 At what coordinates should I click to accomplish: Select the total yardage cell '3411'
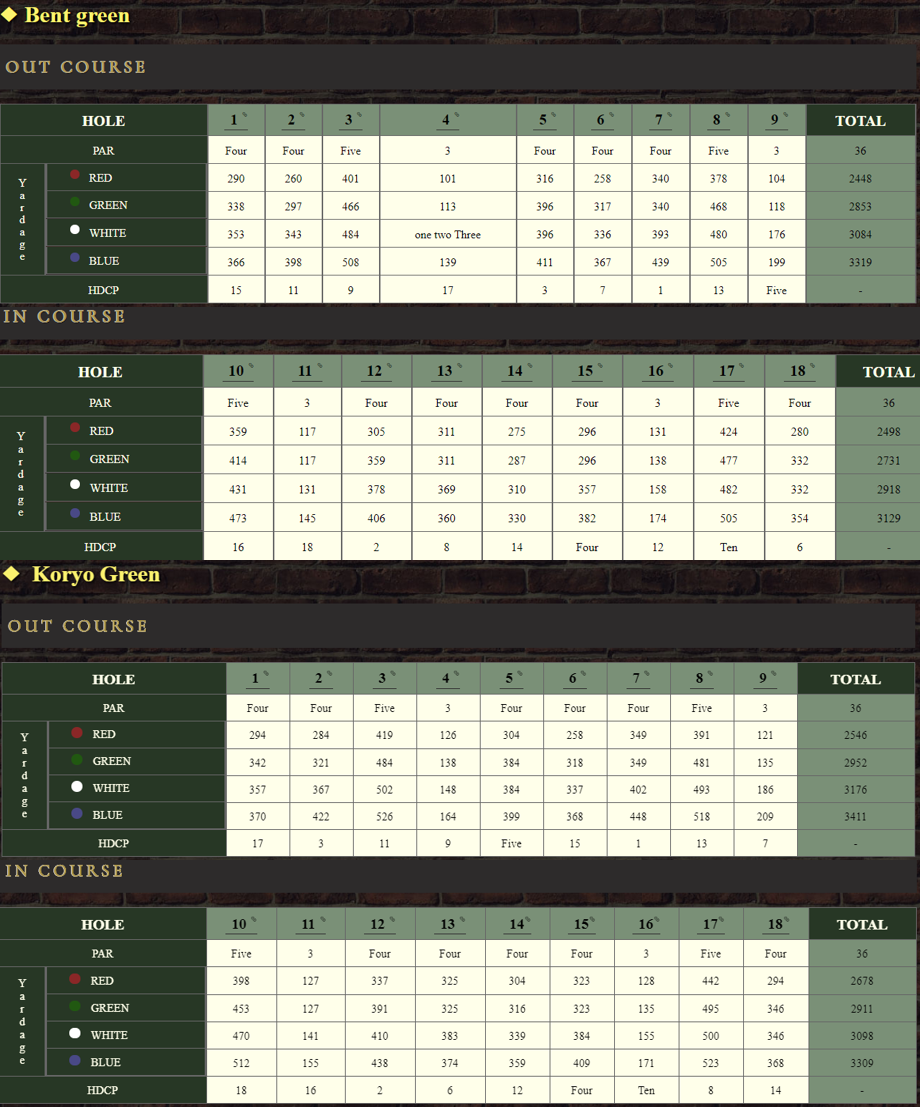coord(855,816)
